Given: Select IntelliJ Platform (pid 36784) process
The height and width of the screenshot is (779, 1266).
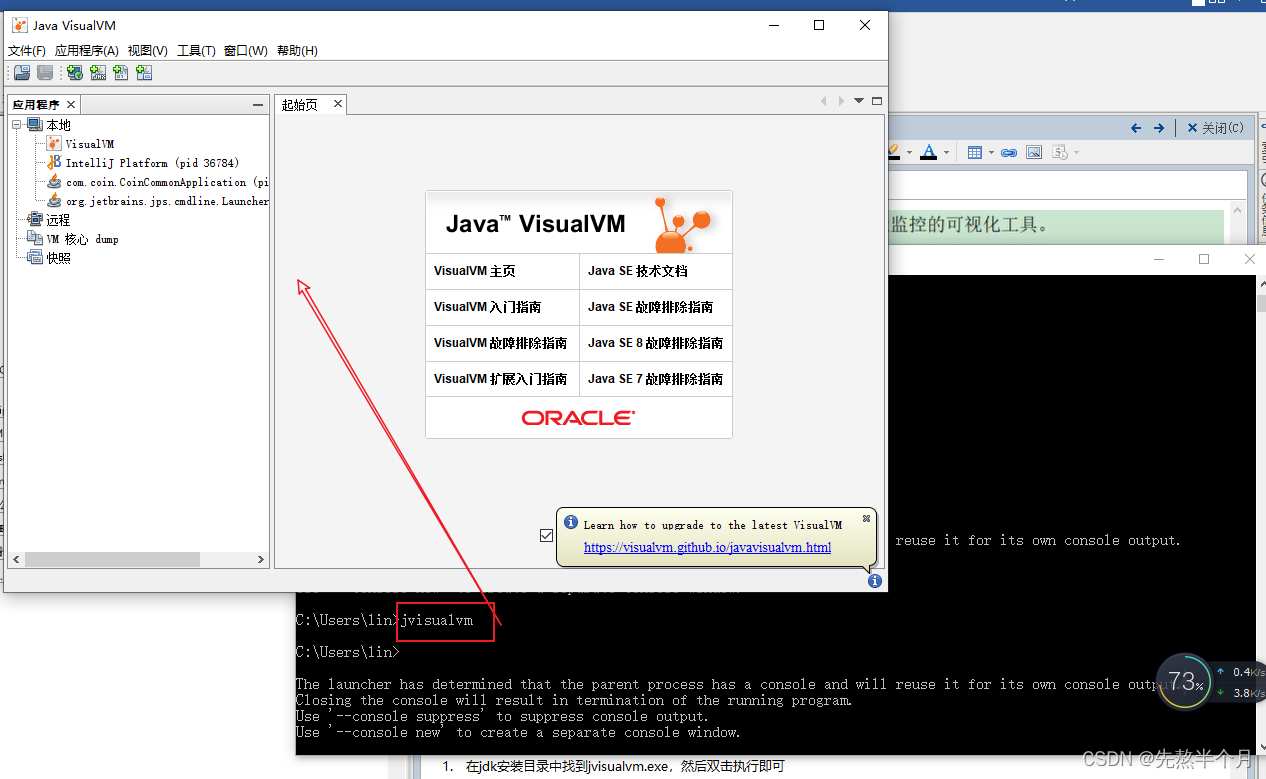Looking at the screenshot, I should point(143,163).
